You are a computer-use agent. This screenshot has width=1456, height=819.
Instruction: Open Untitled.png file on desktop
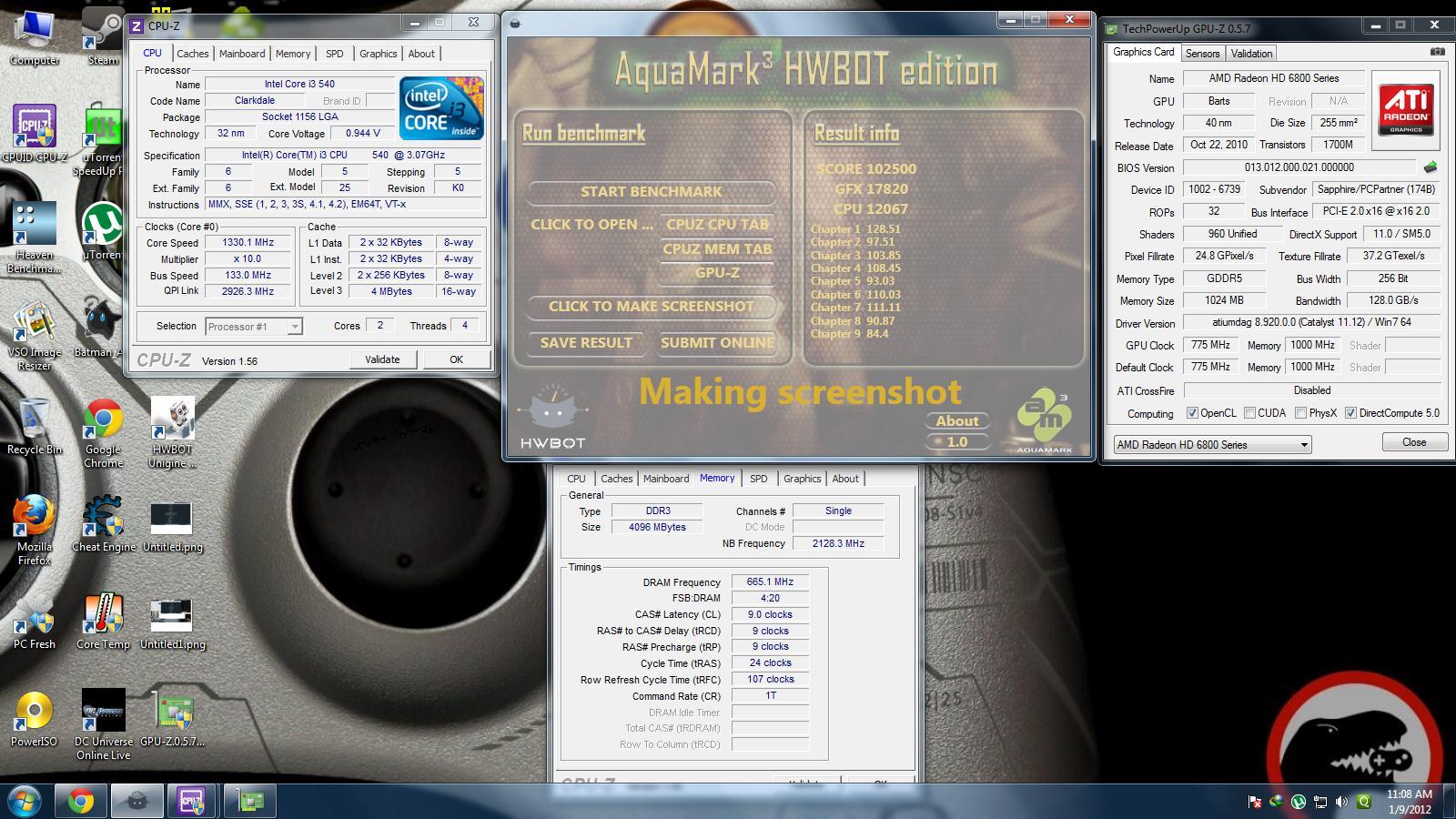pyautogui.click(x=172, y=525)
